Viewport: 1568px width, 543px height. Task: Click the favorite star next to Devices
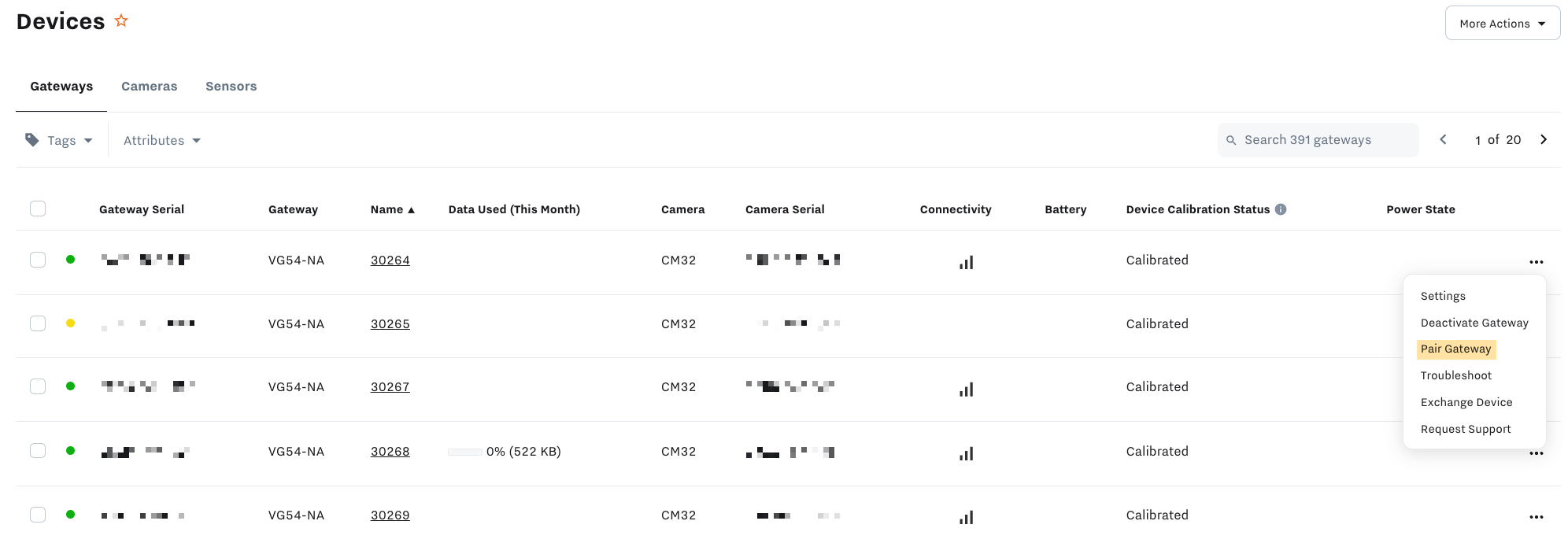121,21
